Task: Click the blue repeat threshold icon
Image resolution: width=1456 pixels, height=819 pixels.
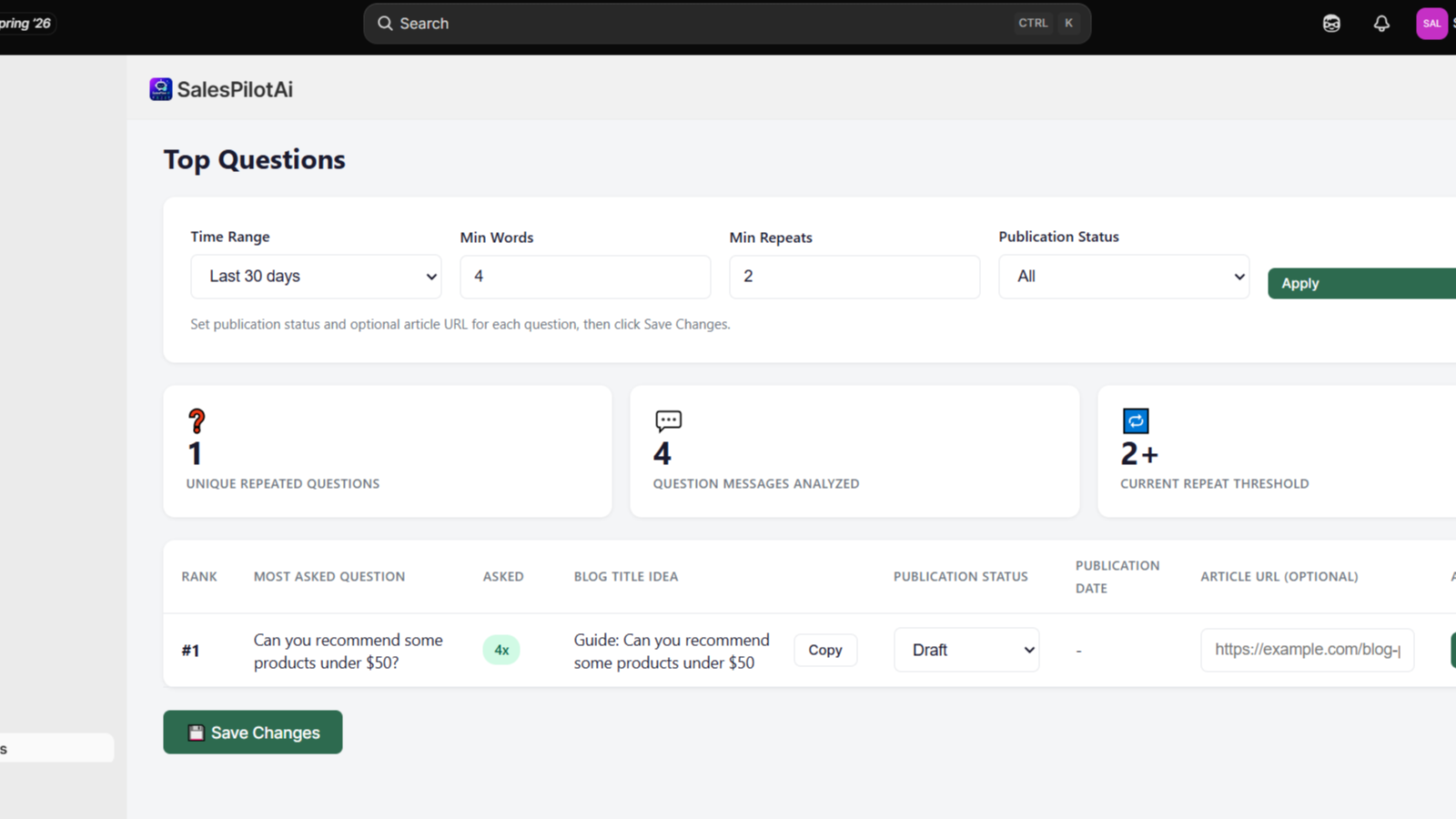Action: [1136, 420]
